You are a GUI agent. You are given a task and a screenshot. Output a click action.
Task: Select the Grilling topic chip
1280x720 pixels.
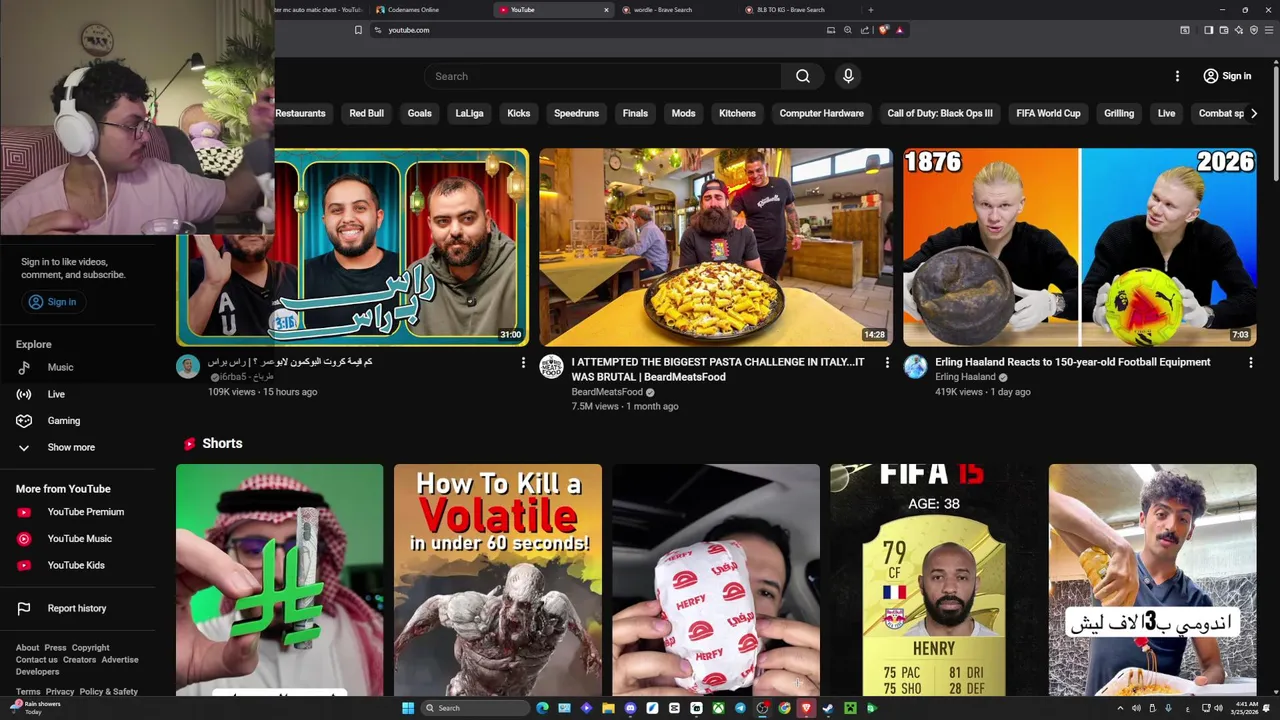point(1119,113)
